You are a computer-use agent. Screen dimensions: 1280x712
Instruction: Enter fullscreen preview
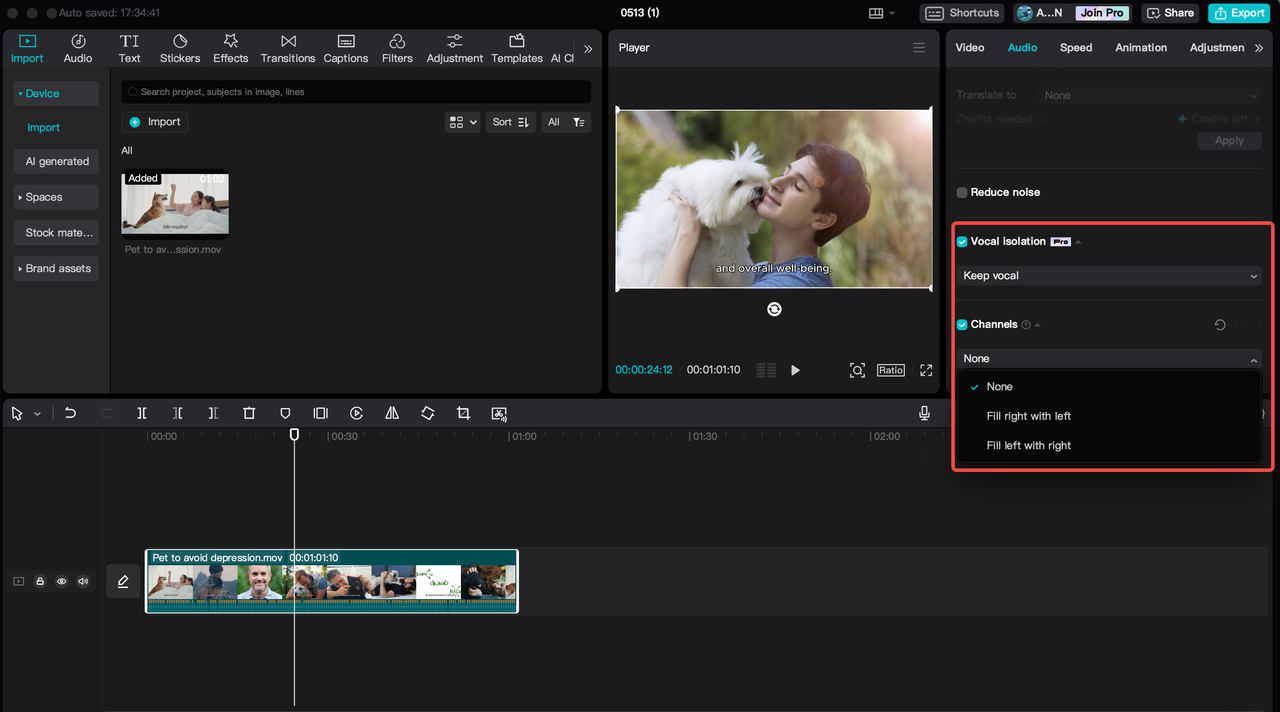point(926,370)
